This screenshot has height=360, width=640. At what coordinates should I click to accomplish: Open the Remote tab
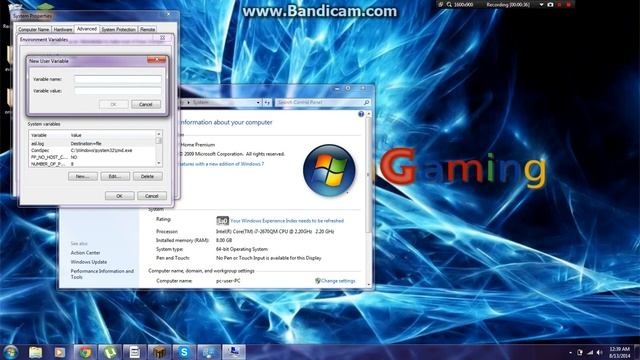(147, 29)
